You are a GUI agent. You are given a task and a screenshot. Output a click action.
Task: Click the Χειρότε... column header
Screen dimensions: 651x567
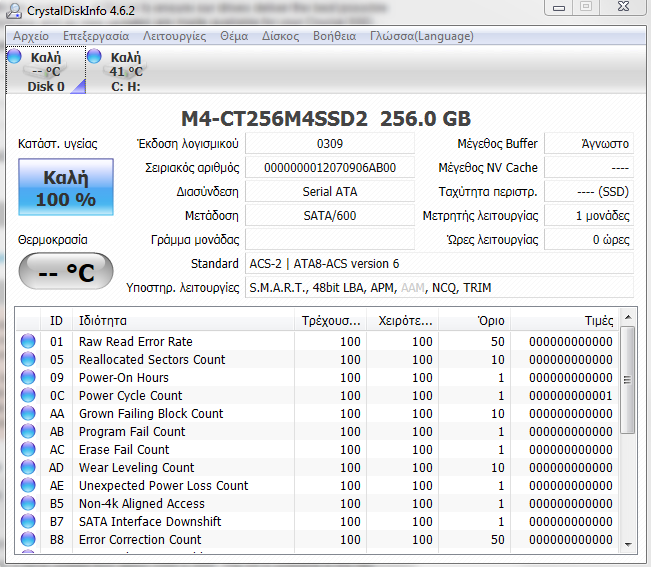[402, 320]
